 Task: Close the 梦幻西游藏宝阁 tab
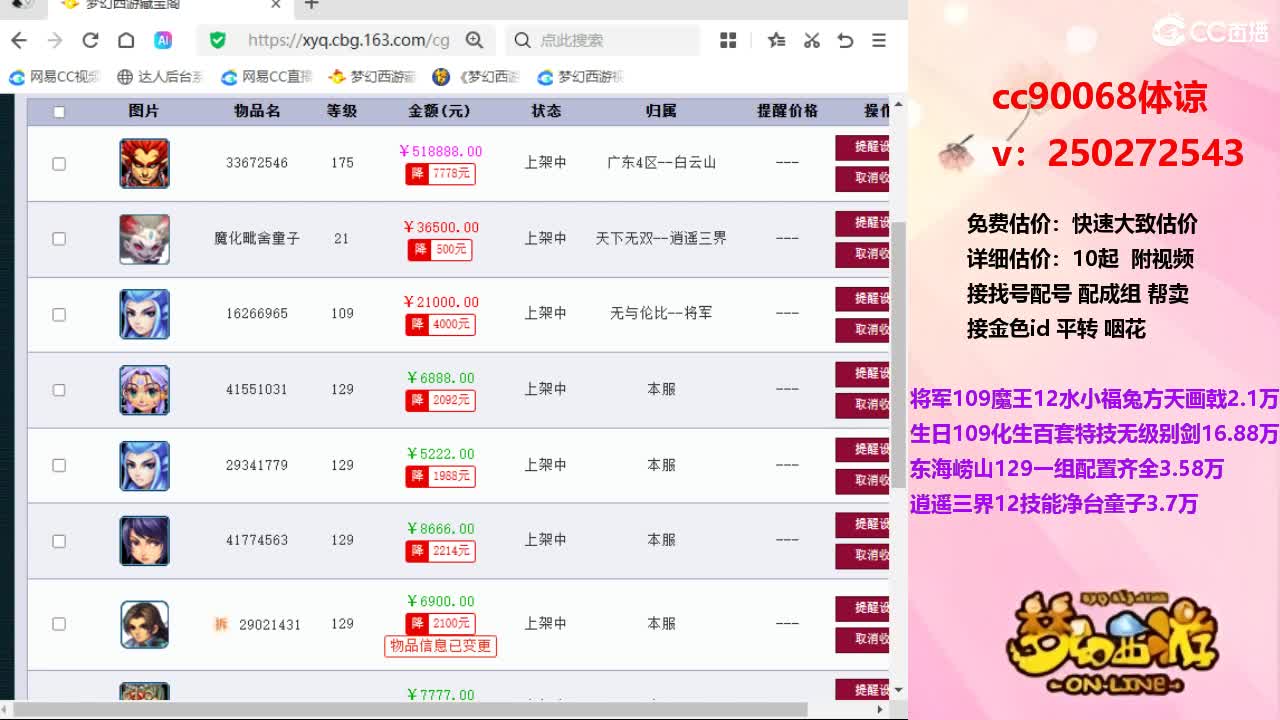pos(276,5)
